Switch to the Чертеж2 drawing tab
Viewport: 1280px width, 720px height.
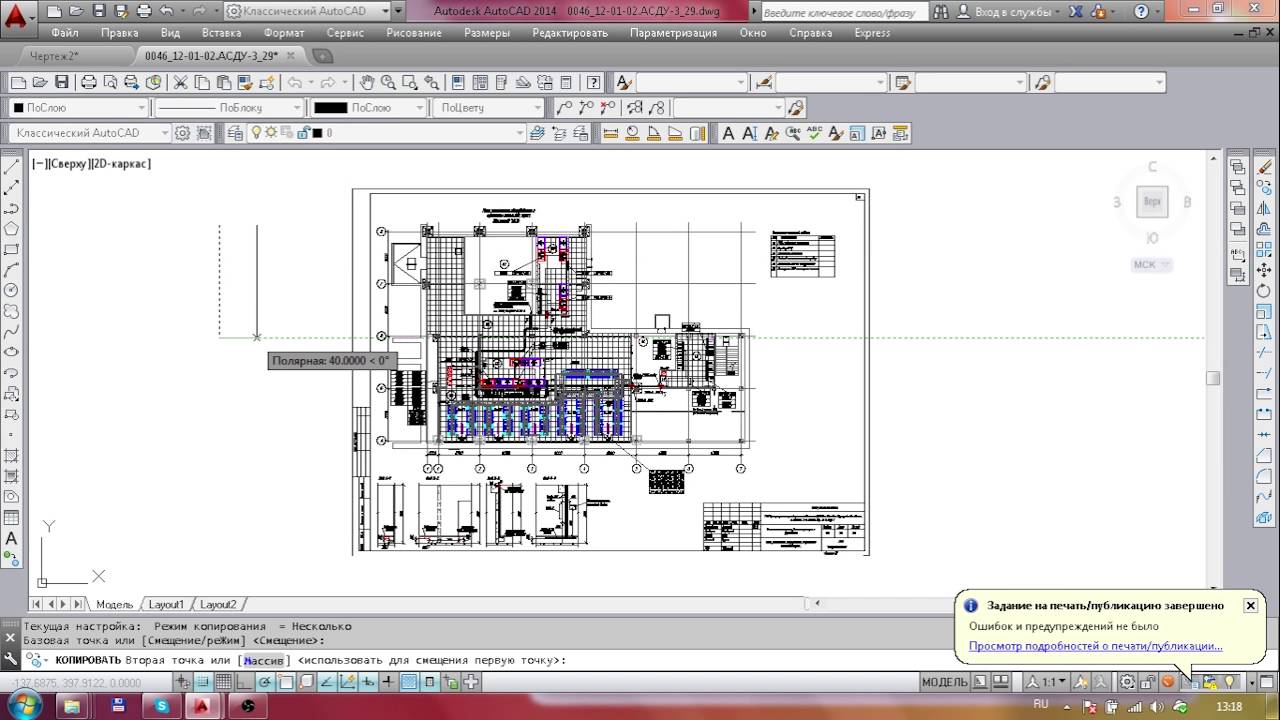pos(55,56)
